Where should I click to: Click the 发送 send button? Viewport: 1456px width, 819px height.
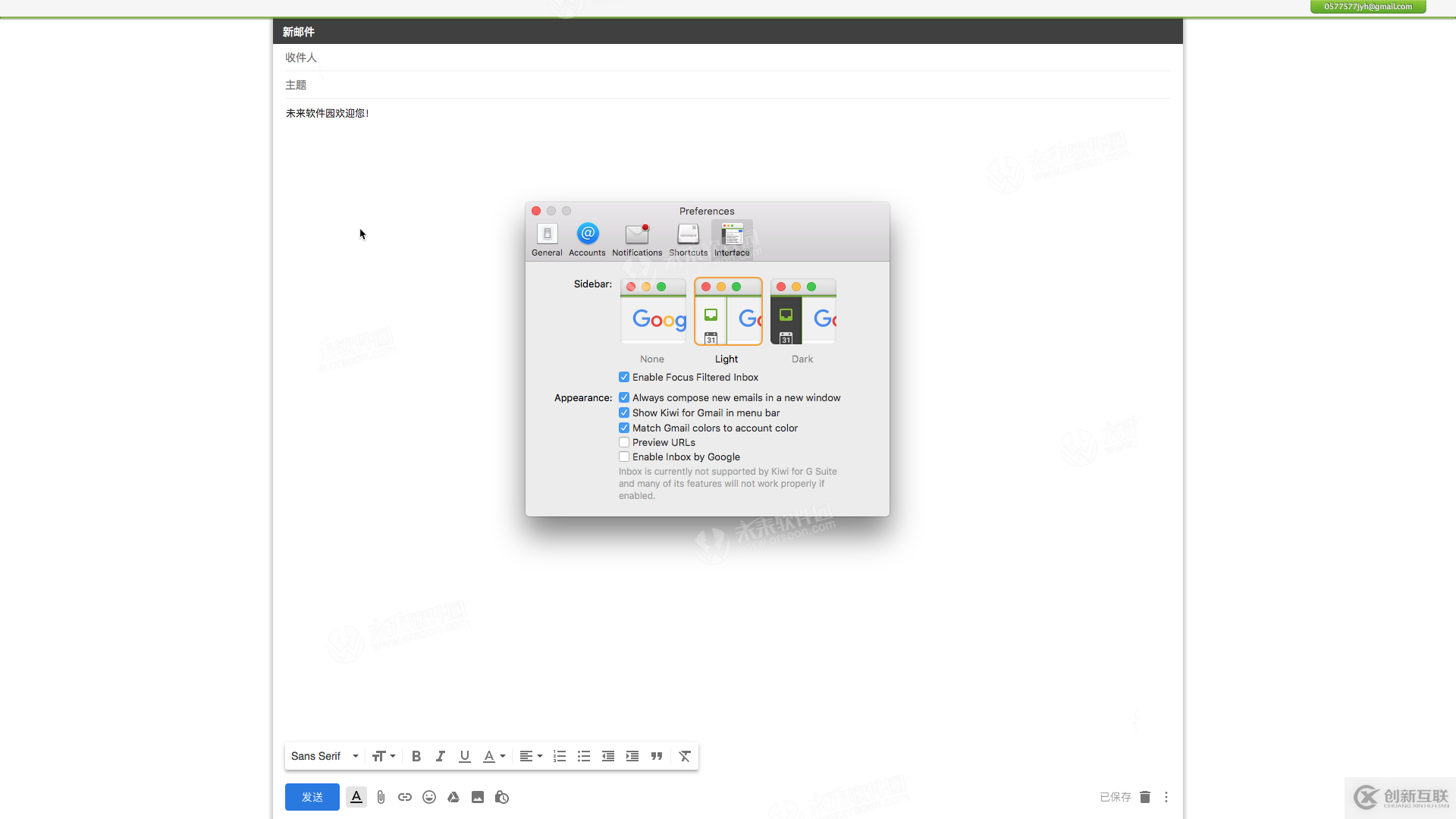312,797
